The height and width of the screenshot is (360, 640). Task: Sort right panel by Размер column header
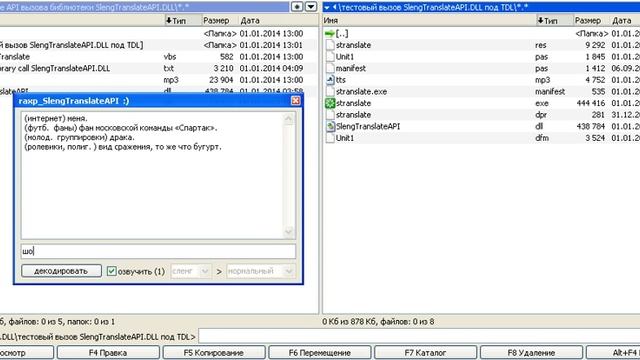[591, 20]
